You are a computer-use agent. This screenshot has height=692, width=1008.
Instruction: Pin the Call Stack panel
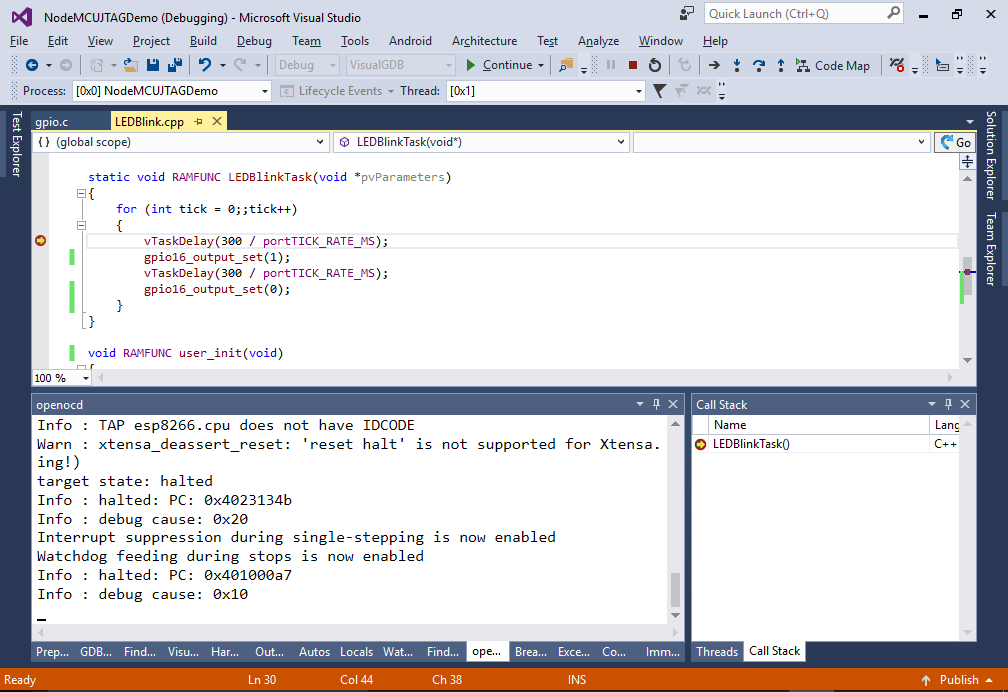(948, 404)
